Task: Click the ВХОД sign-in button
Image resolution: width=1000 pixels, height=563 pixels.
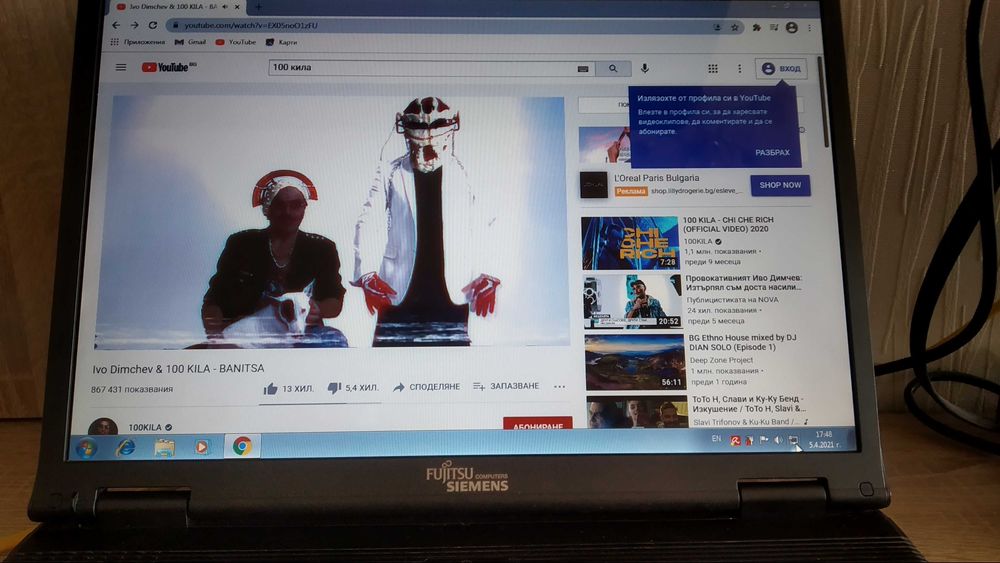Action: click(x=782, y=69)
